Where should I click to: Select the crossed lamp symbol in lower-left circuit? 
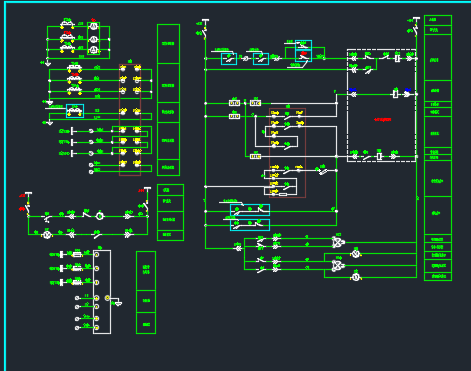tap(47, 235)
